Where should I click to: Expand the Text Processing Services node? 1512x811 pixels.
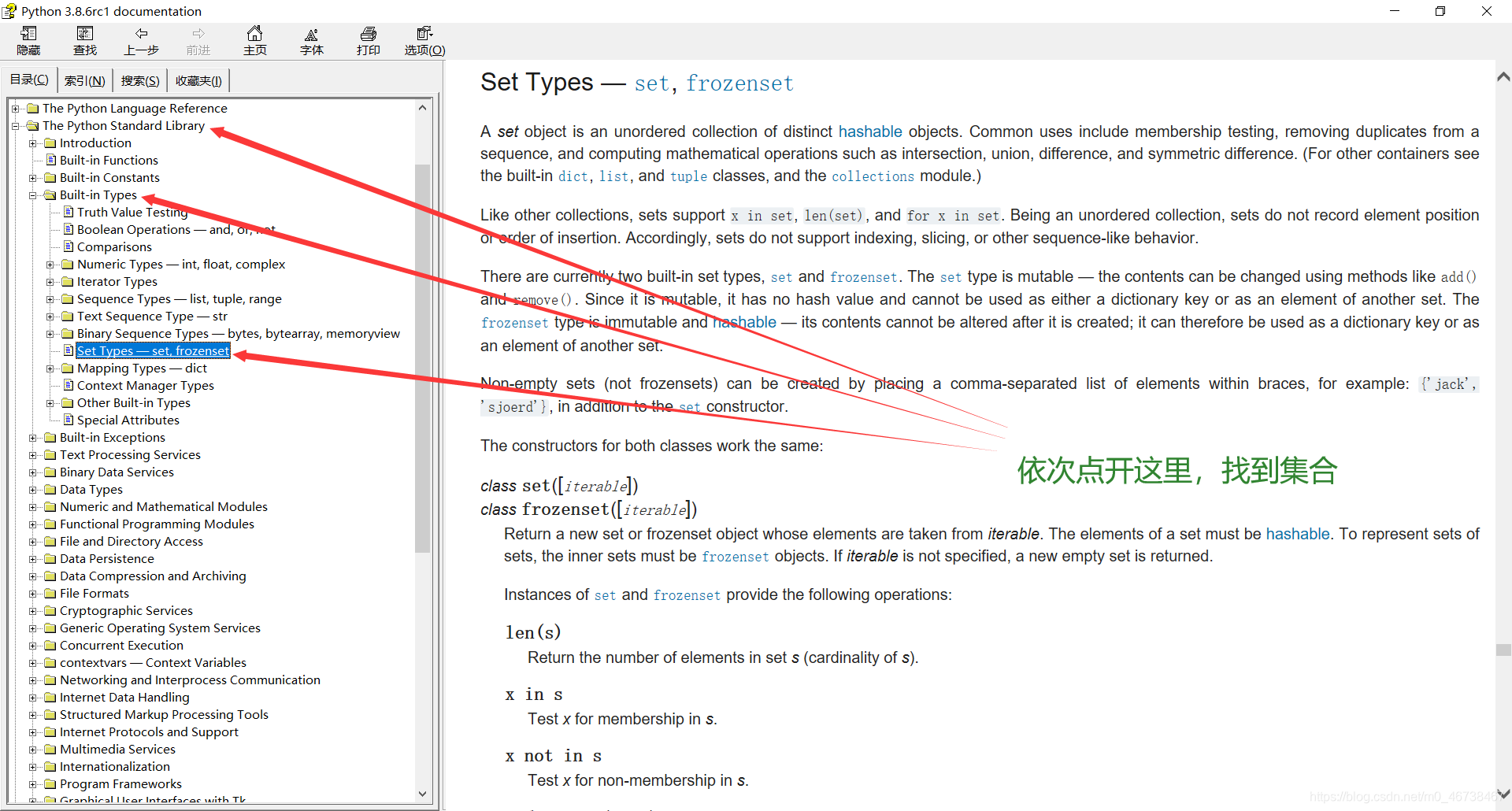pyautogui.click(x=33, y=454)
